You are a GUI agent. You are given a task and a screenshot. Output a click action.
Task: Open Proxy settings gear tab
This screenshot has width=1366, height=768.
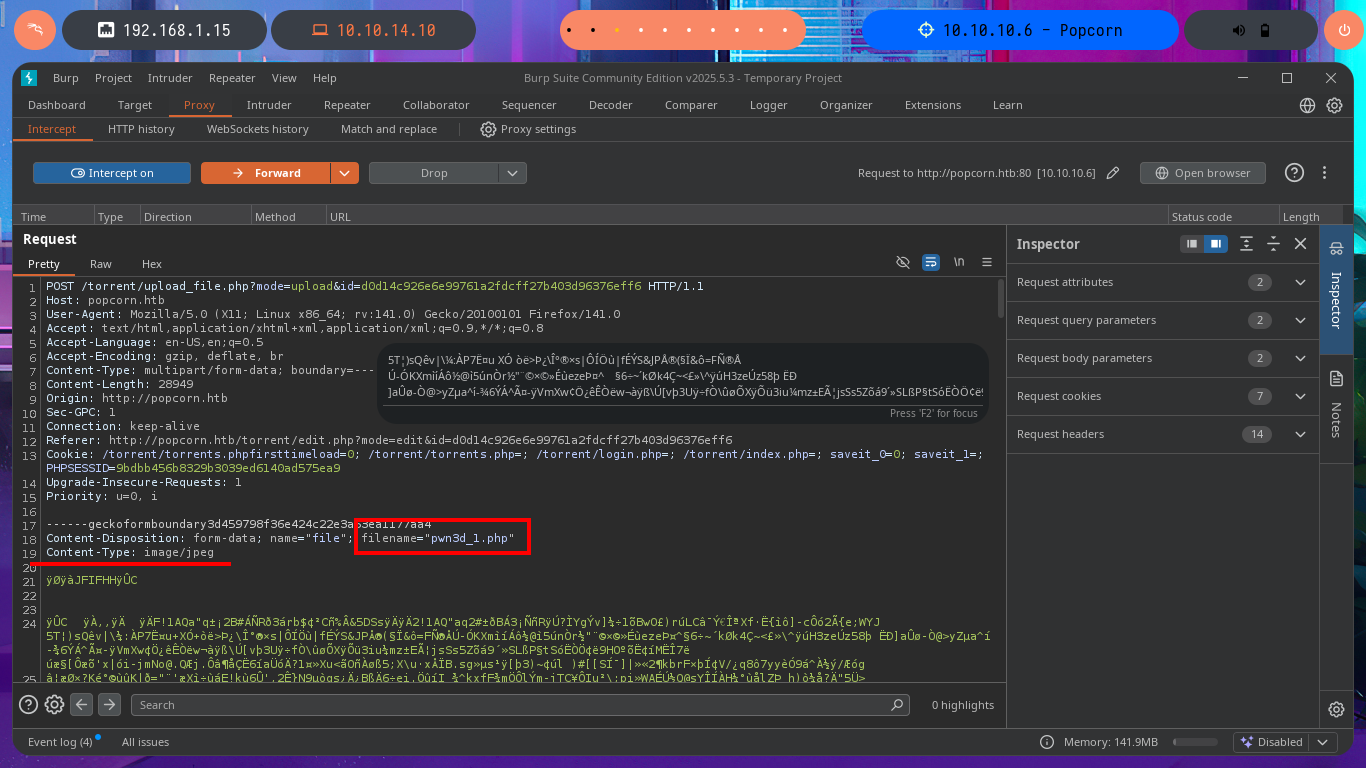pyautogui.click(x=528, y=129)
